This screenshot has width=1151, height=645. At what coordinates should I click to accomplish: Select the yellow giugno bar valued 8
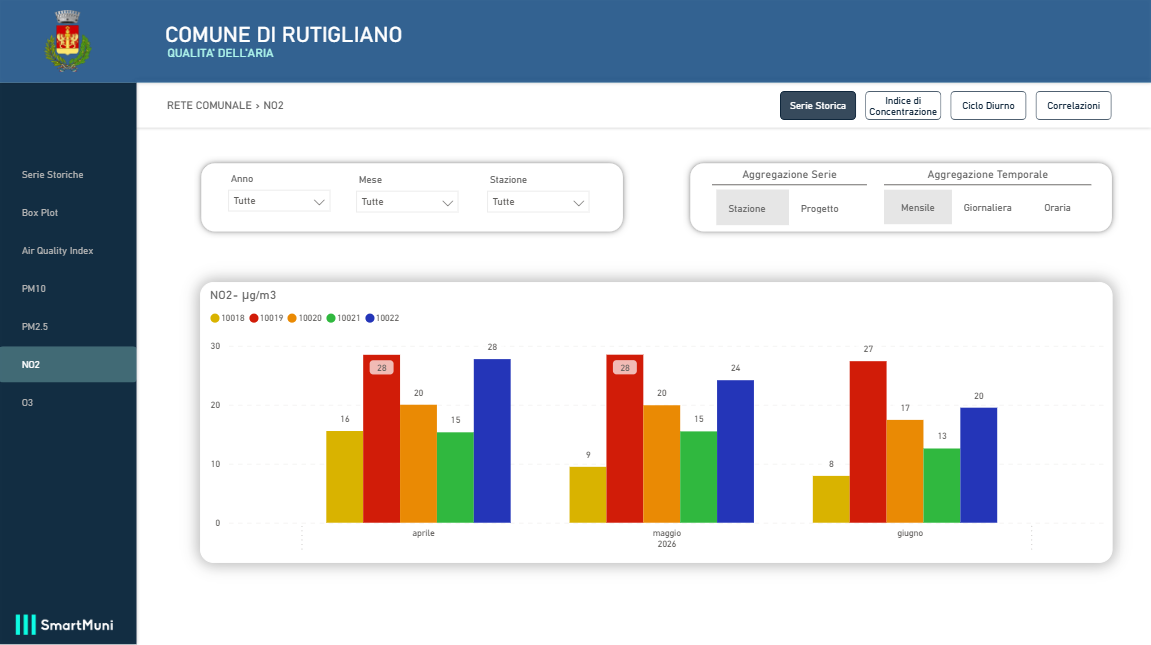pyautogui.click(x=831, y=500)
